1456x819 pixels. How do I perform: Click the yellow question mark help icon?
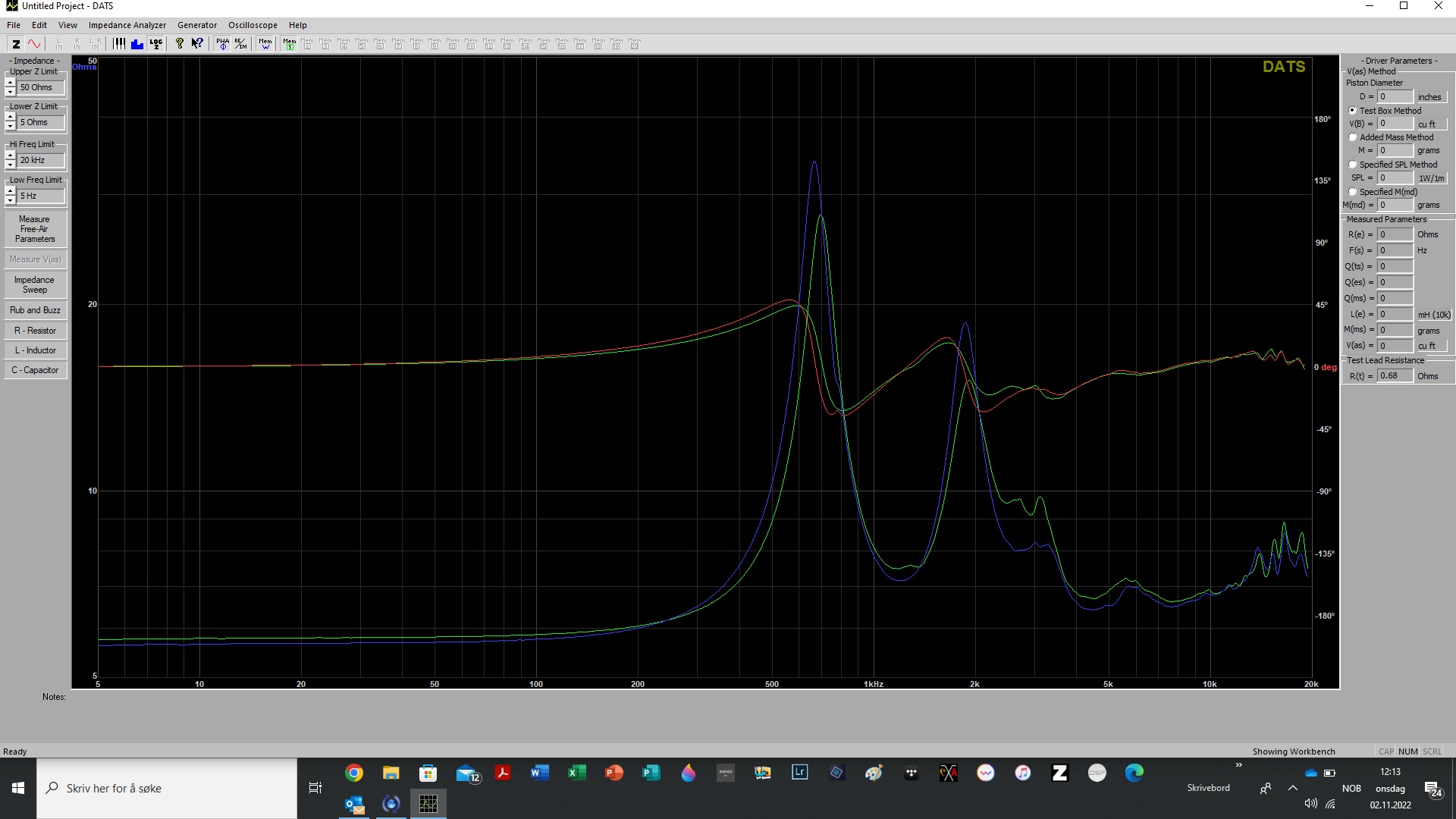pyautogui.click(x=179, y=44)
